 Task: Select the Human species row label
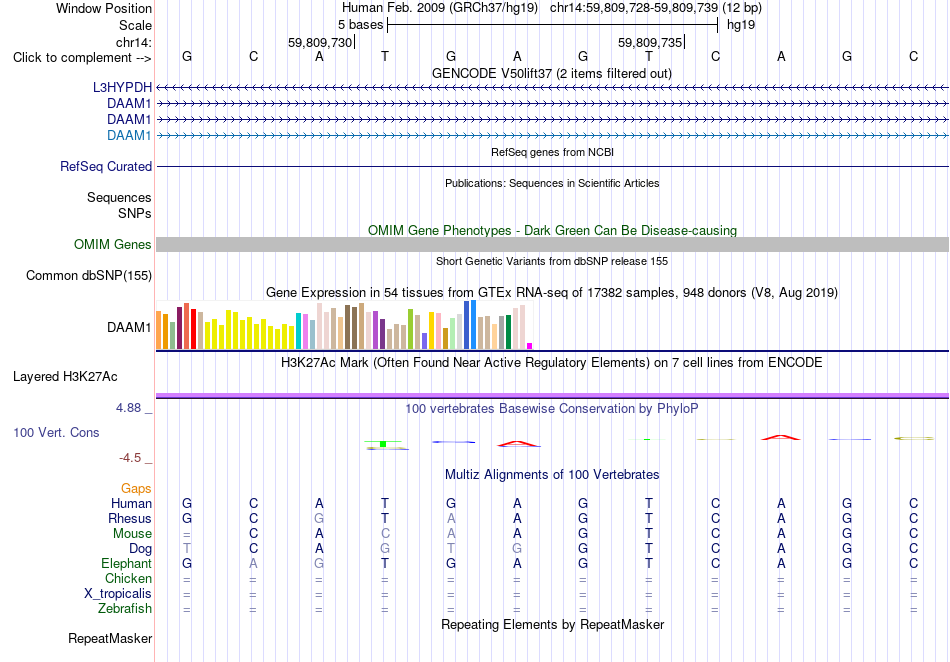[131, 503]
